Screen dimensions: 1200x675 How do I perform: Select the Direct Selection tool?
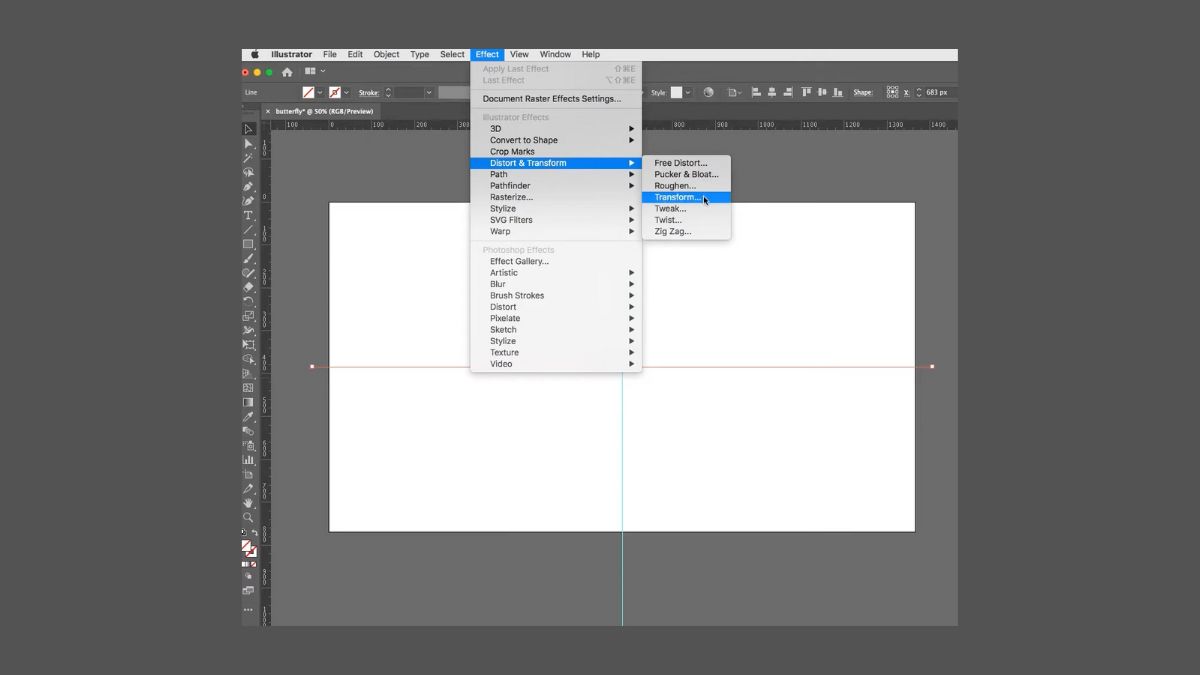click(x=248, y=144)
